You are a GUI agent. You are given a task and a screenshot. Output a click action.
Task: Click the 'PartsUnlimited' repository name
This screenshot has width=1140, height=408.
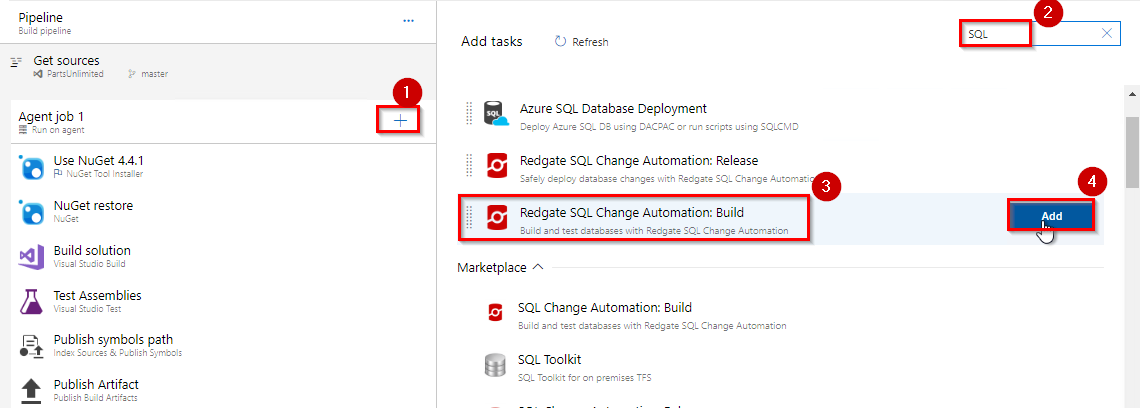point(74,74)
